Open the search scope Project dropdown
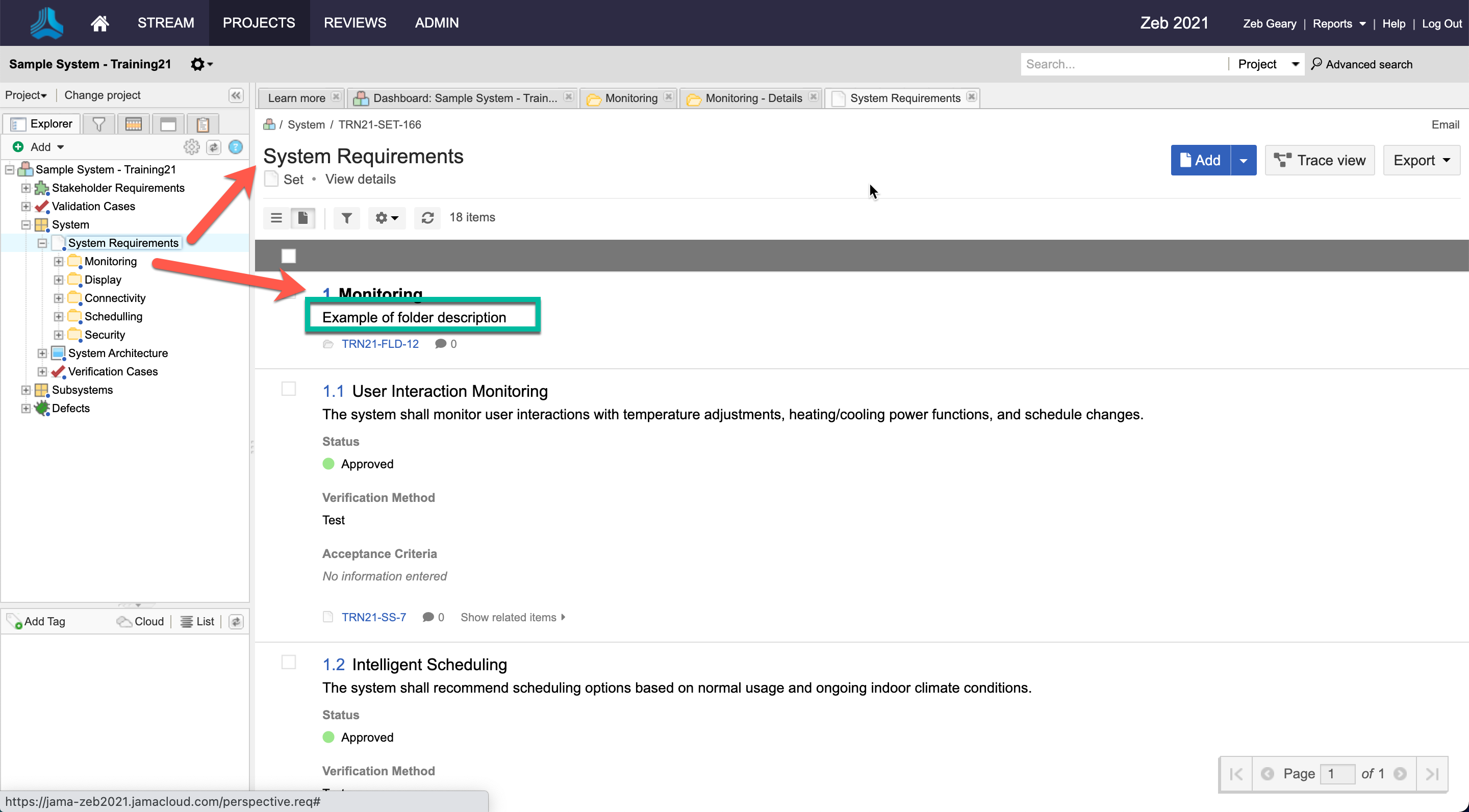The width and height of the screenshot is (1469, 812). [x=1267, y=64]
